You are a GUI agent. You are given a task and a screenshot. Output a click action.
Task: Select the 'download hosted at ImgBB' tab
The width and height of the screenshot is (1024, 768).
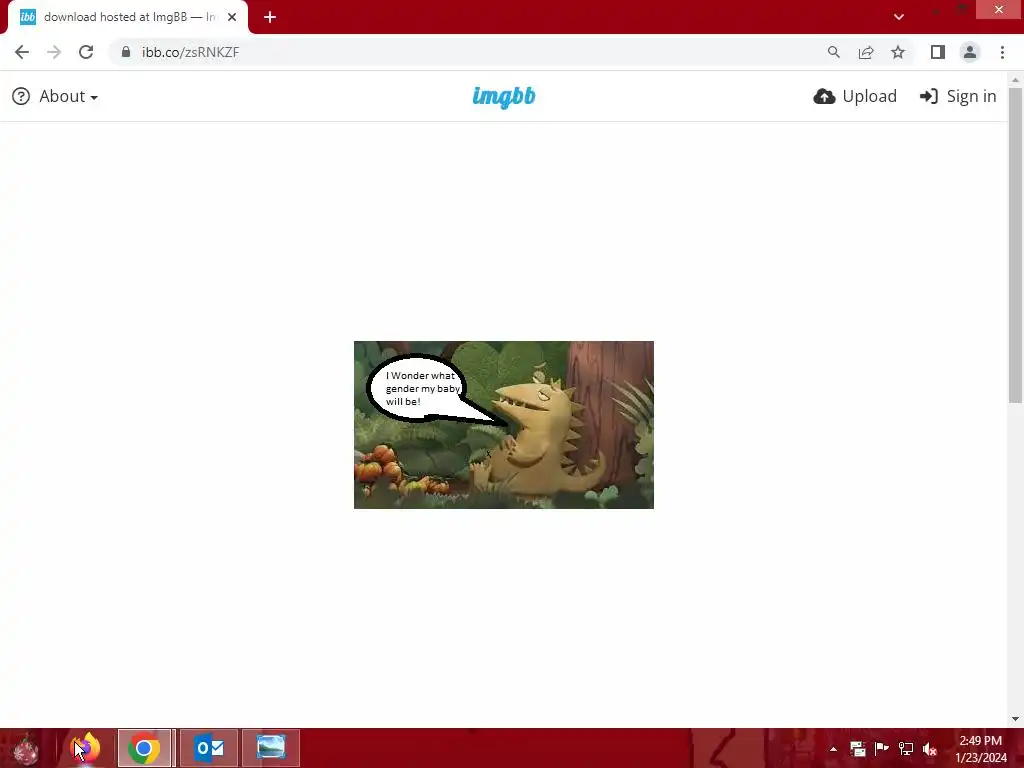(x=128, y=17)
